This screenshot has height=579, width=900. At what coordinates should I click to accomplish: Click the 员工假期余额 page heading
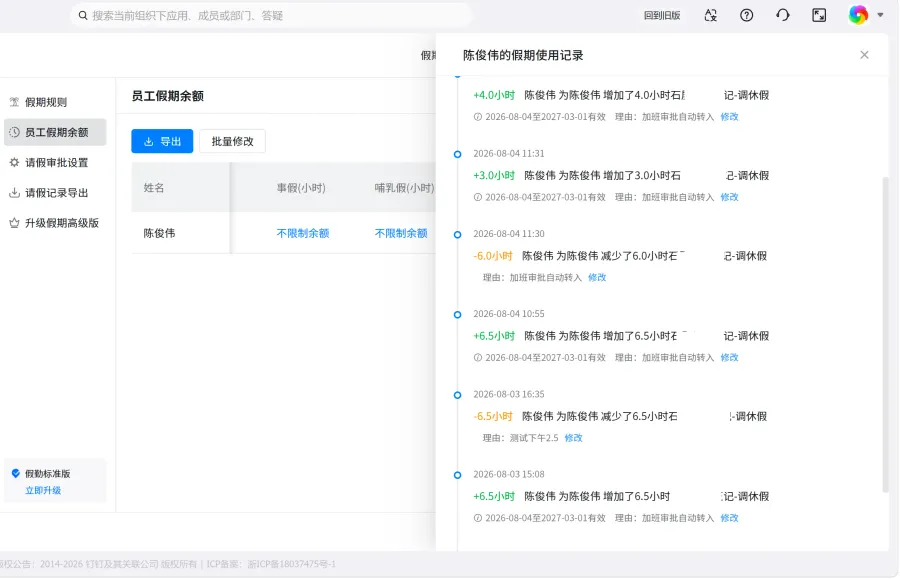click(168, 96)
